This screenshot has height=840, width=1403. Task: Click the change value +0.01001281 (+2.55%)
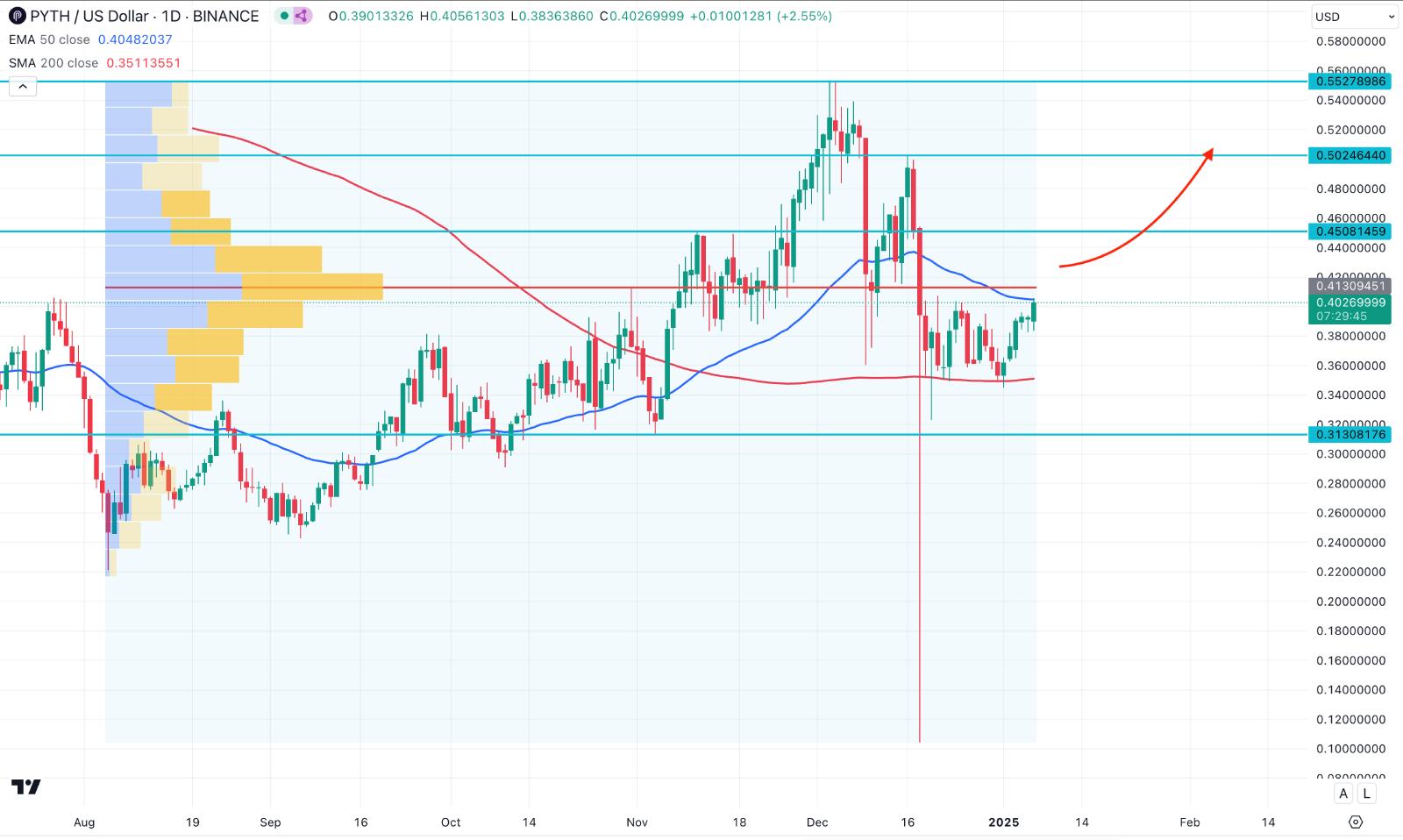(762, 16)
